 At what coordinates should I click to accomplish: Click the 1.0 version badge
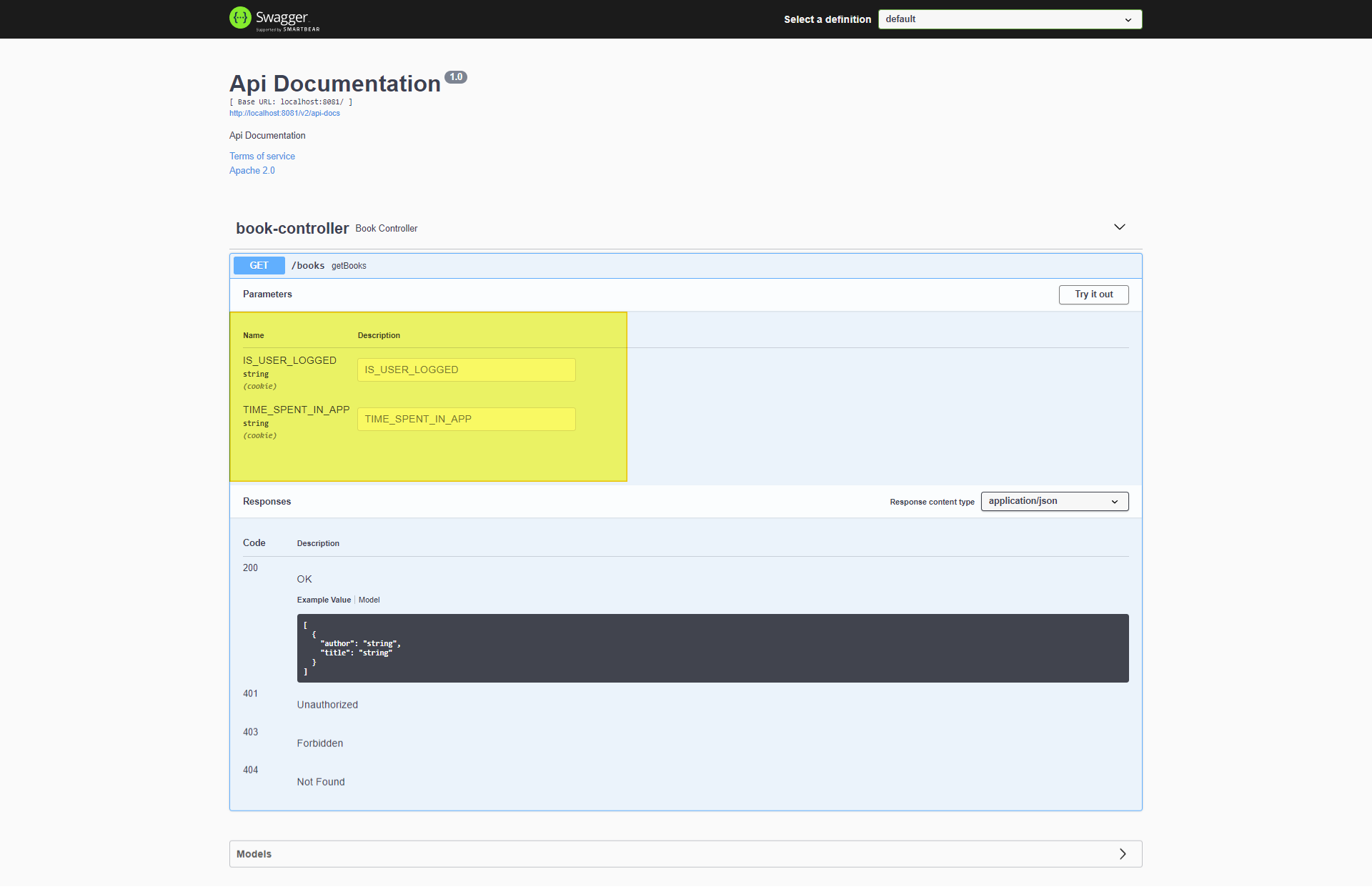click(x=456, y=76)
